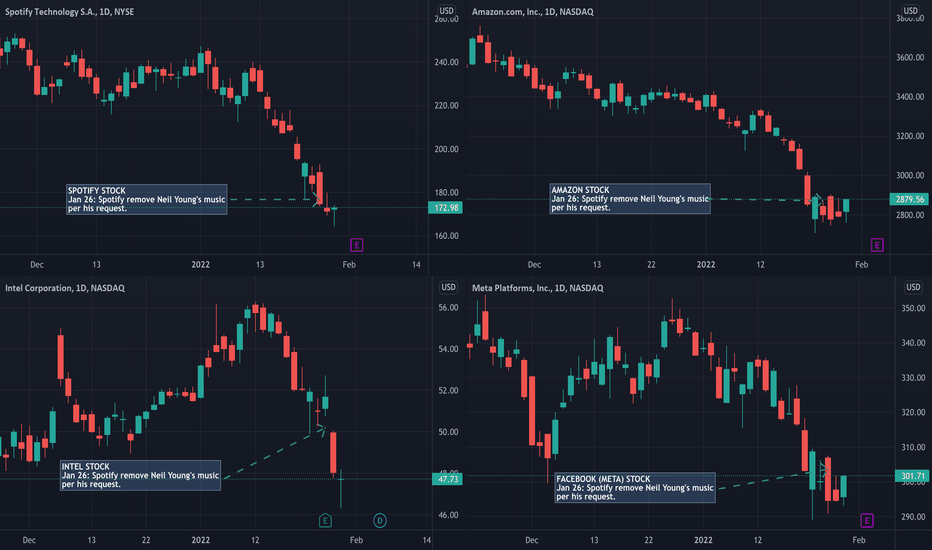Screen dimensions: 932x550
Task: Click Dec on Amazon time axis
Action: coord(534,265)
